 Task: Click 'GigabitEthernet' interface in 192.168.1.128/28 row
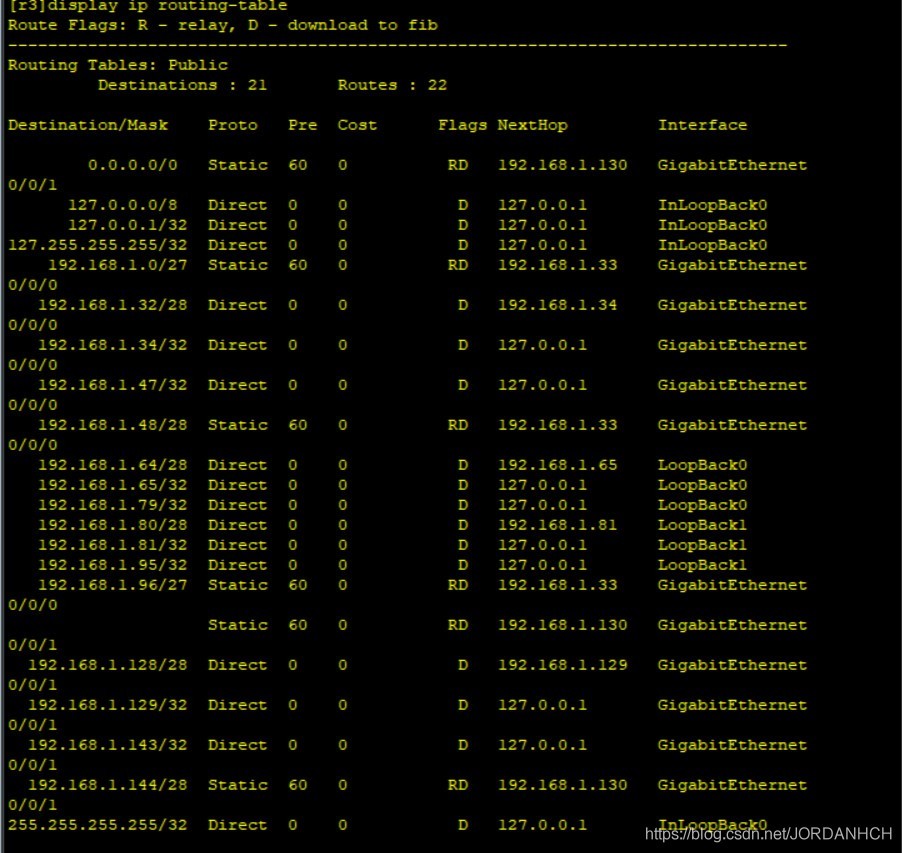point(732,665)
